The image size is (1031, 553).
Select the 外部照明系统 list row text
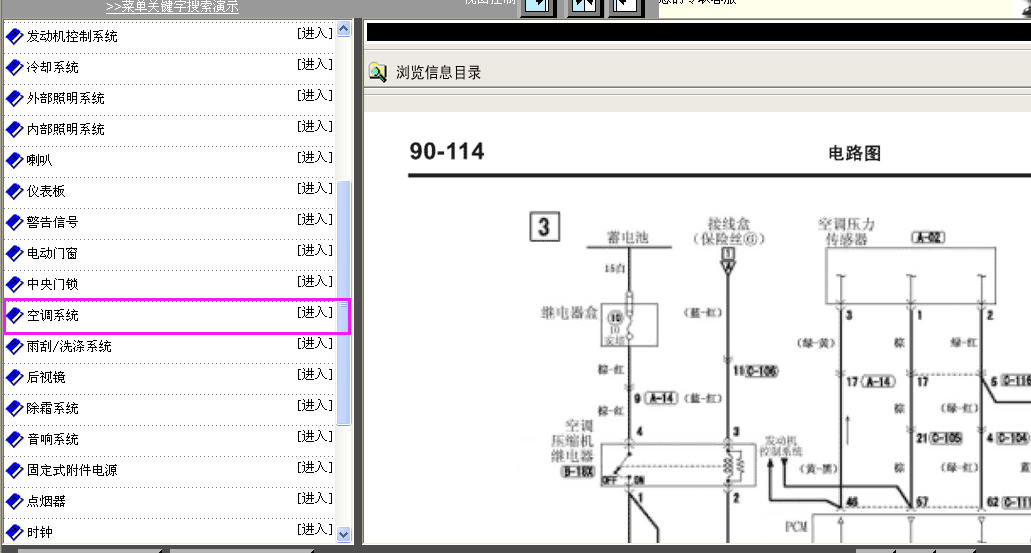pyautogui.click(x=65, y=98)
